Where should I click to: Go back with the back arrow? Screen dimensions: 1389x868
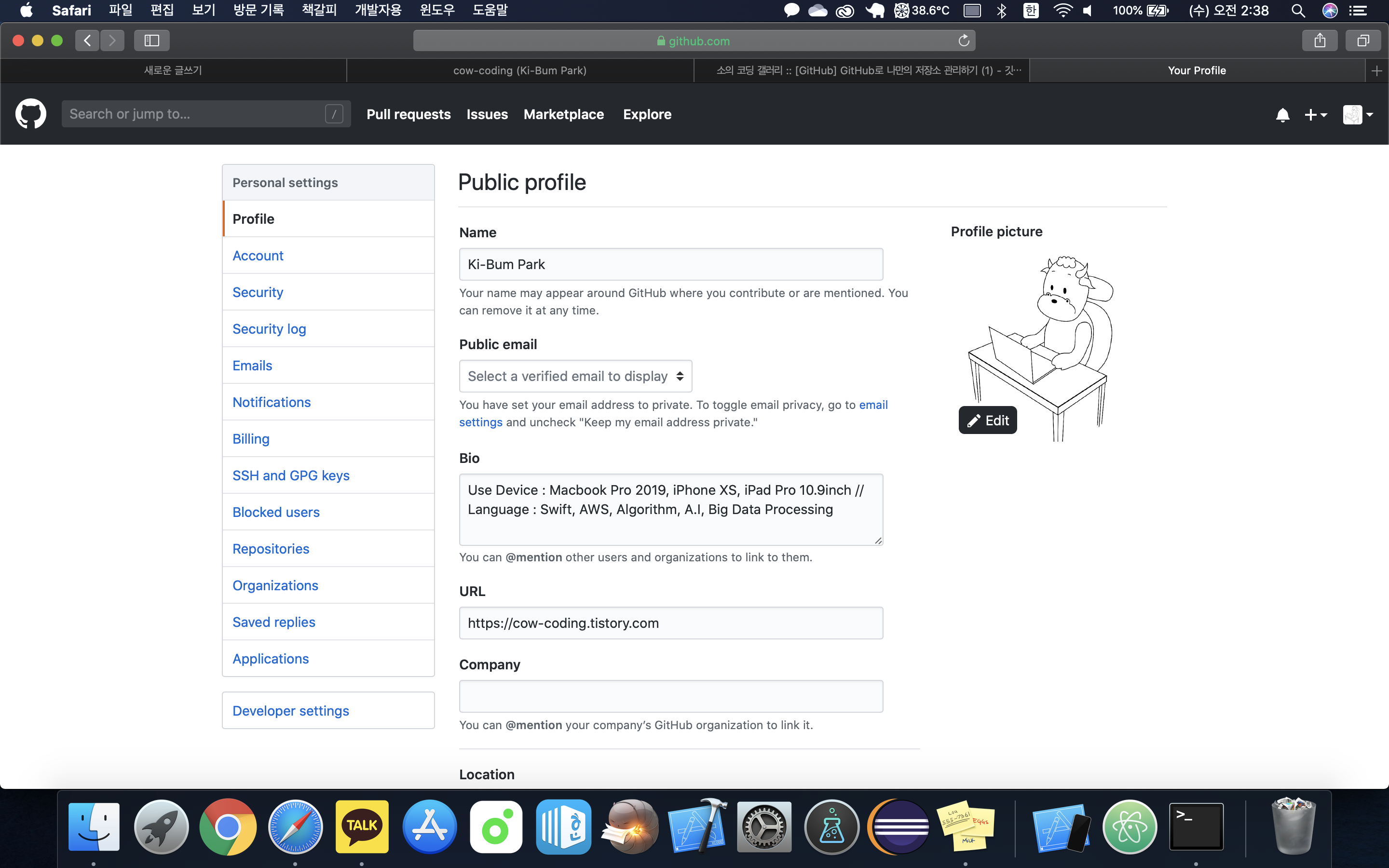[x=87, y=41]
